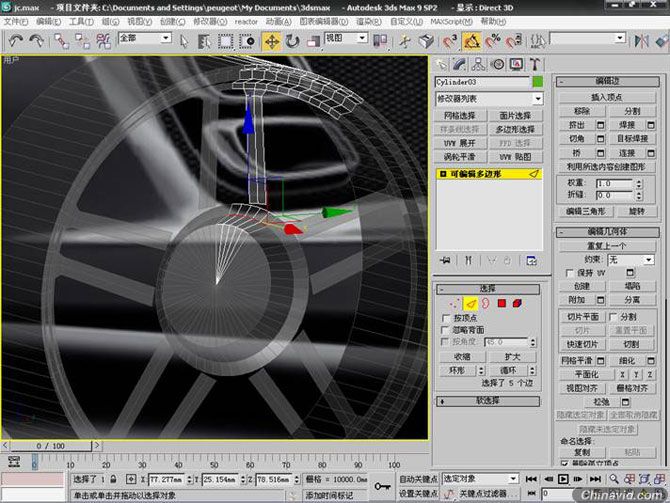The width and height of the screenshot is (670, 503).
Task: Toggle the Window/Crossing selection mode
Action: click(247, 41)
